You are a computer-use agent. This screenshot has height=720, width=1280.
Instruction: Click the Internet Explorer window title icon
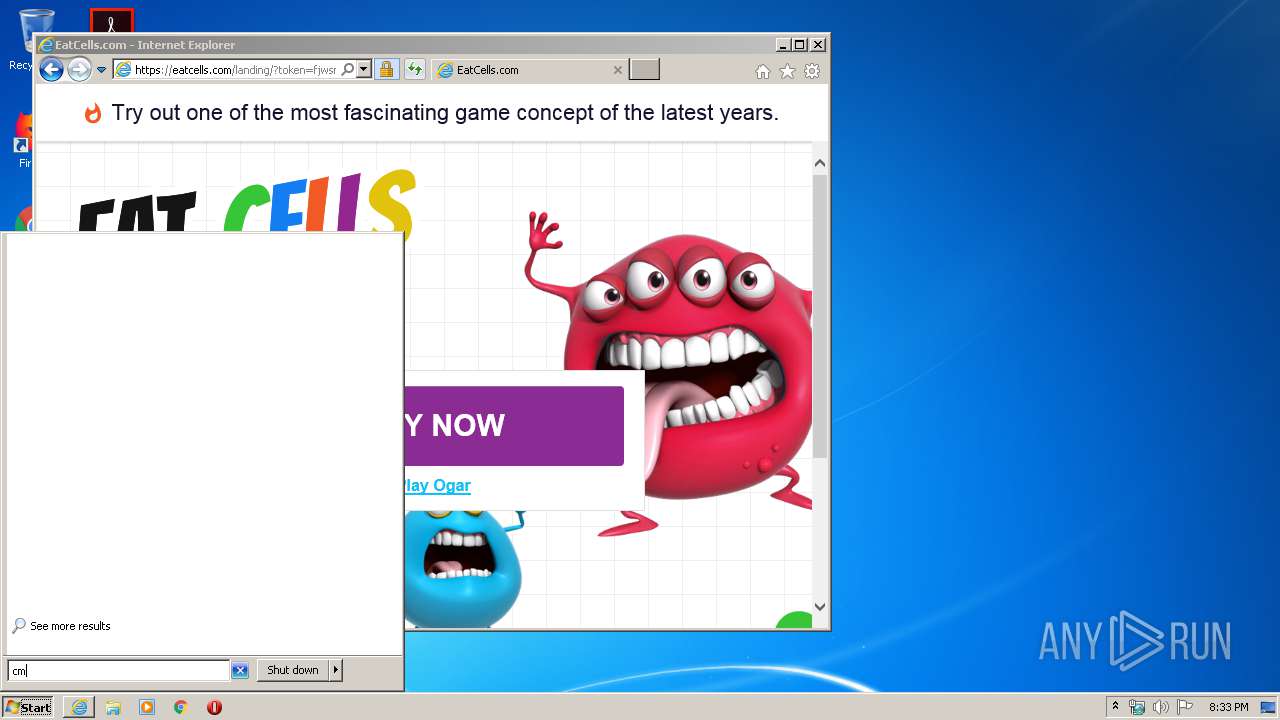(45, 45)
